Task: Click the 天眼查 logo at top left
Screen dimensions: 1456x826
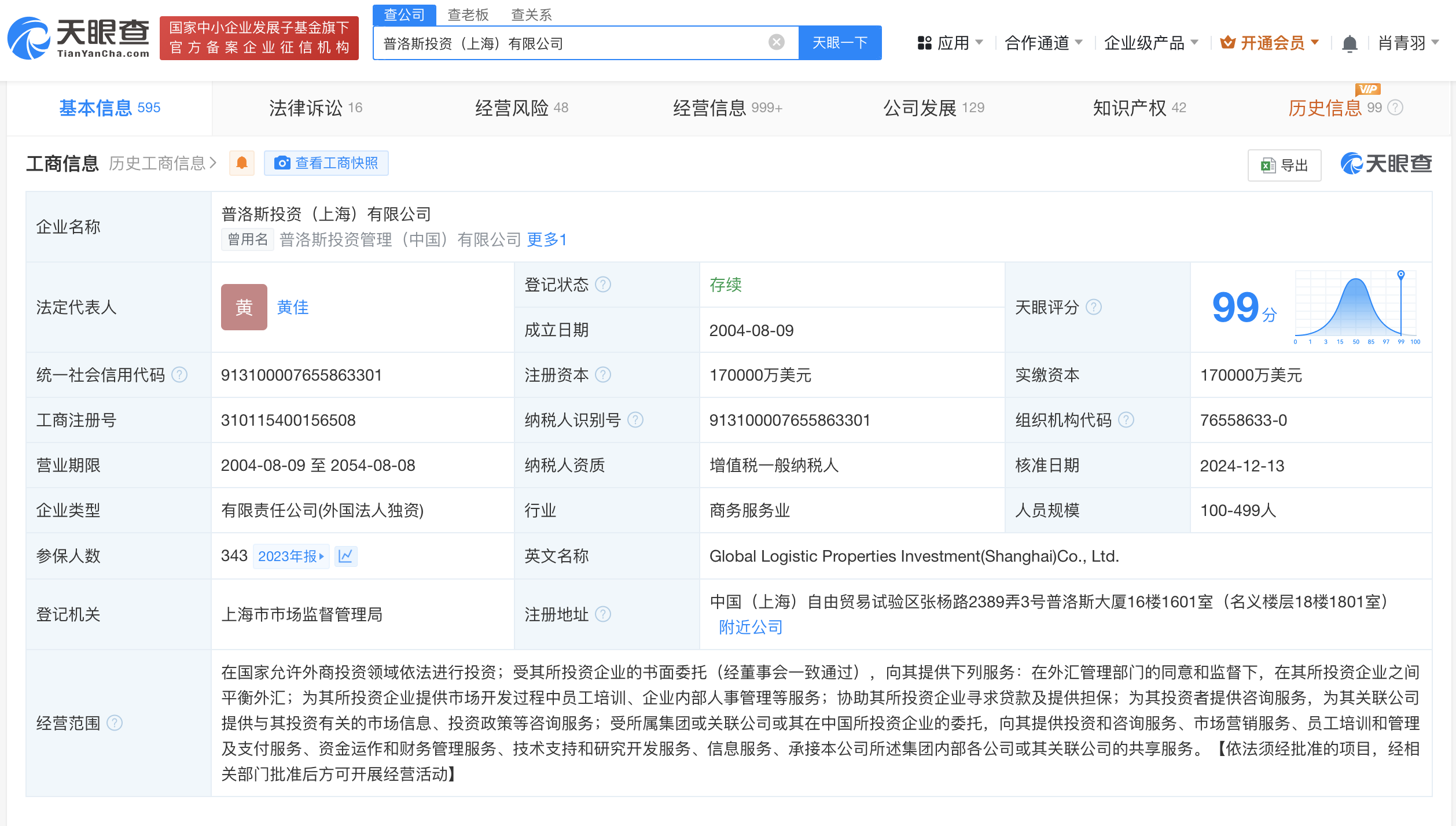Action: 79,38
